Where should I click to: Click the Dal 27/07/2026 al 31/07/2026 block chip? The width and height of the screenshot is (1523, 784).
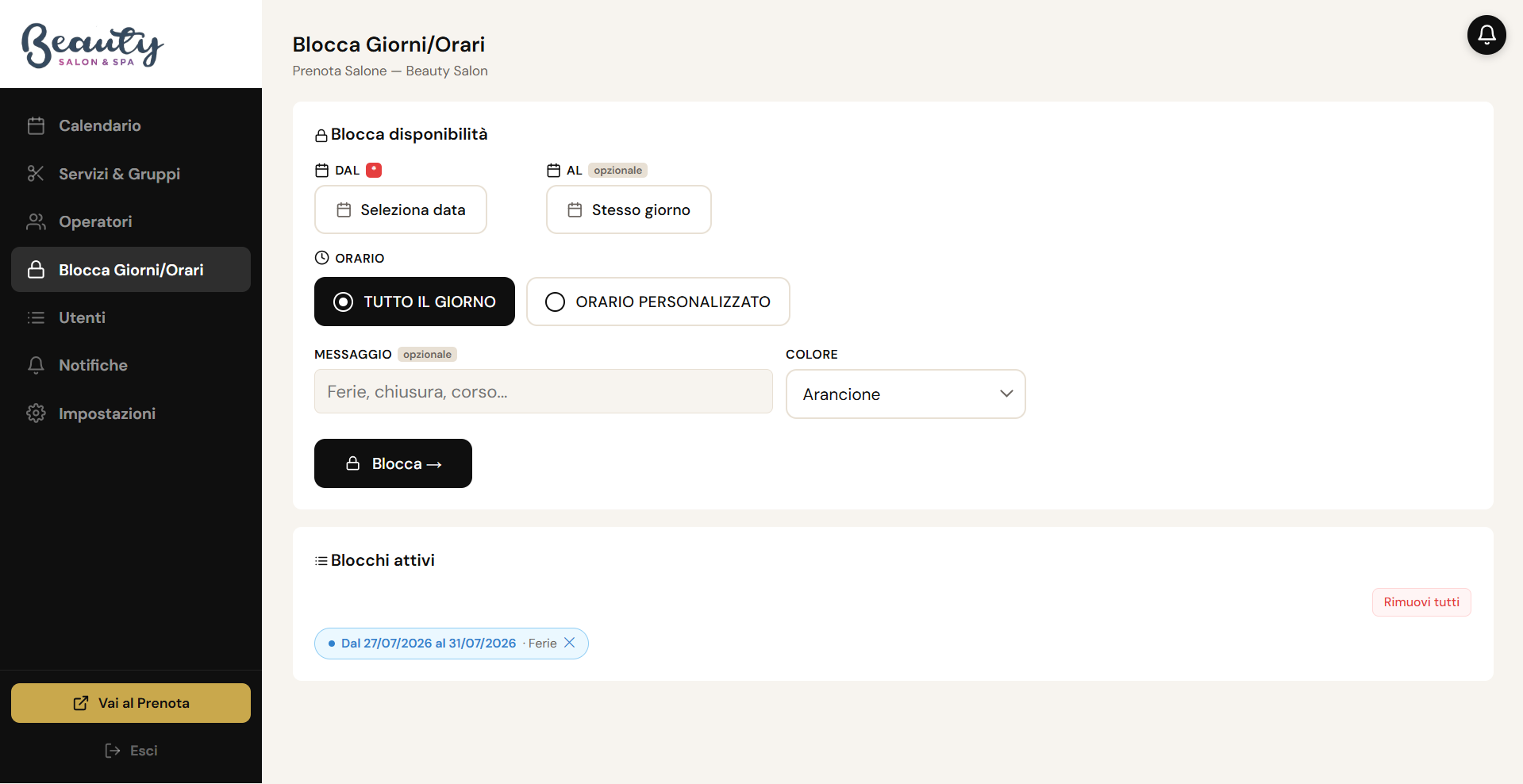tap(451, 644)
